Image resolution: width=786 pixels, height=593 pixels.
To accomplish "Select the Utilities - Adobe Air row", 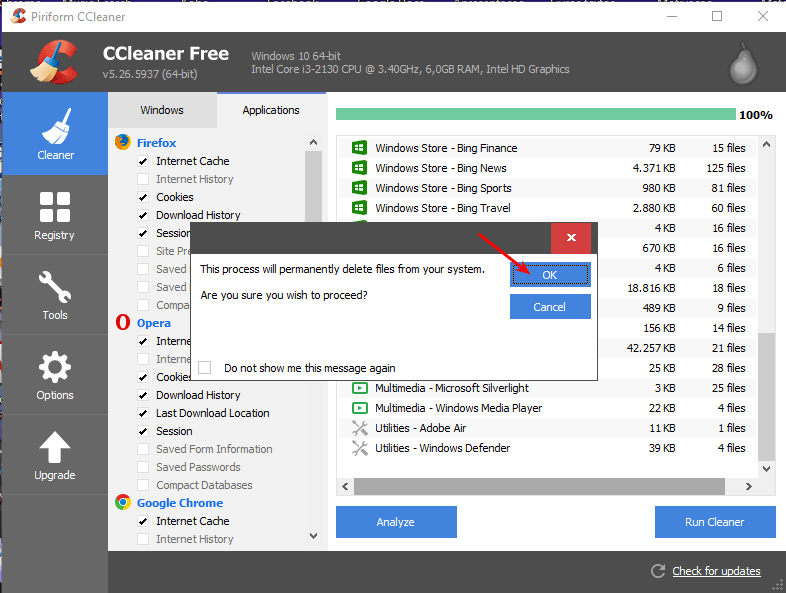I will (x=549, y=428).
